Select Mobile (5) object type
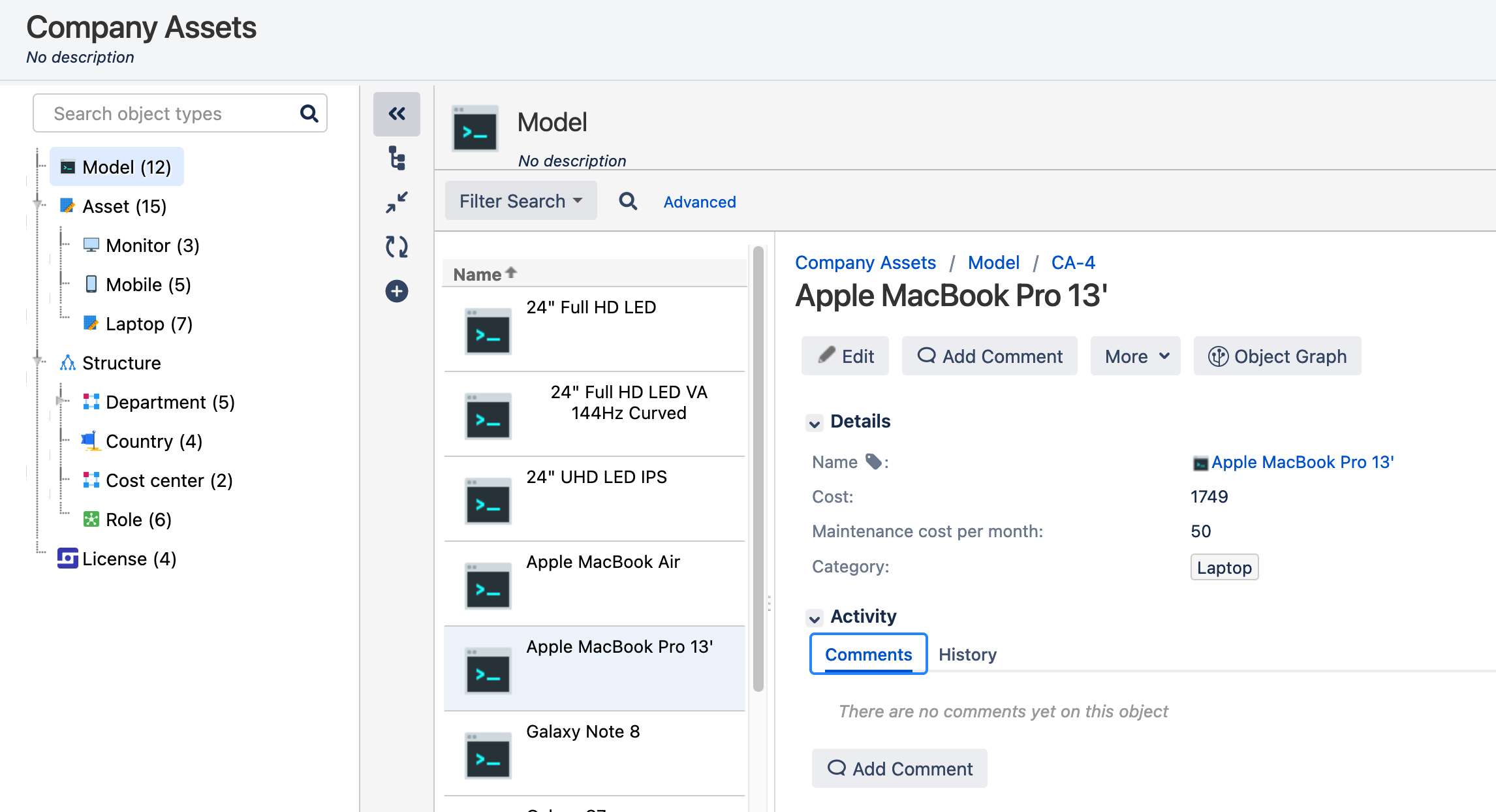Screen dimensions: 1496x812 (149, 285)
